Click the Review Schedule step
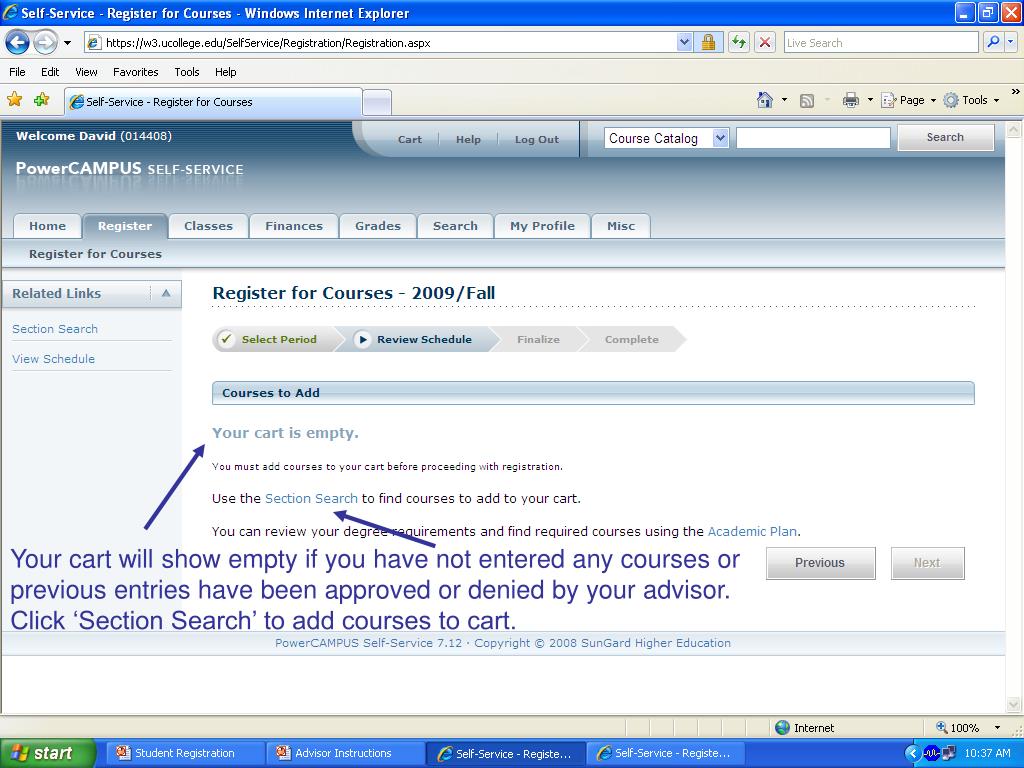 424,340
